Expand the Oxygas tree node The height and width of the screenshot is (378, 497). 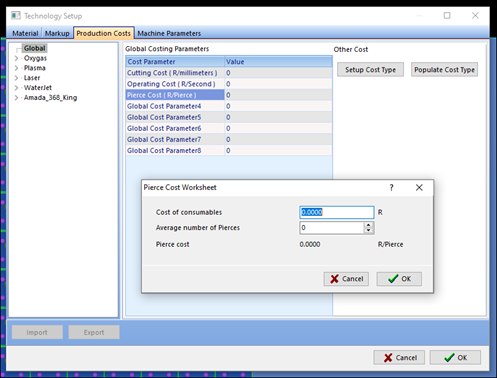tap(16, 58)
